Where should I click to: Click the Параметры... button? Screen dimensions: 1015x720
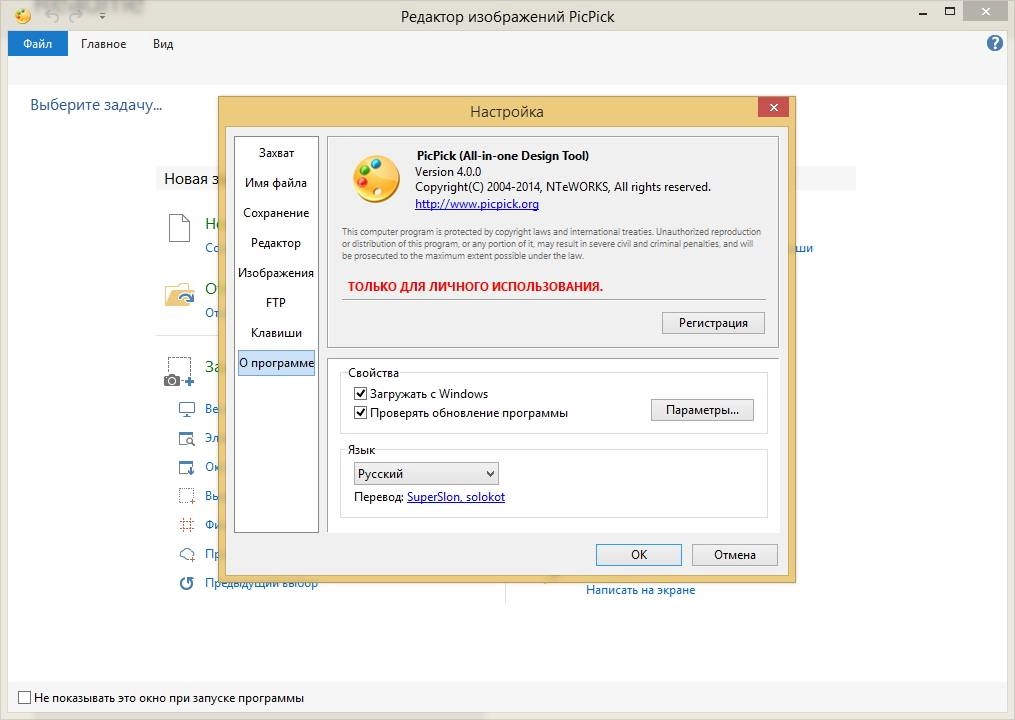[702, 410]
